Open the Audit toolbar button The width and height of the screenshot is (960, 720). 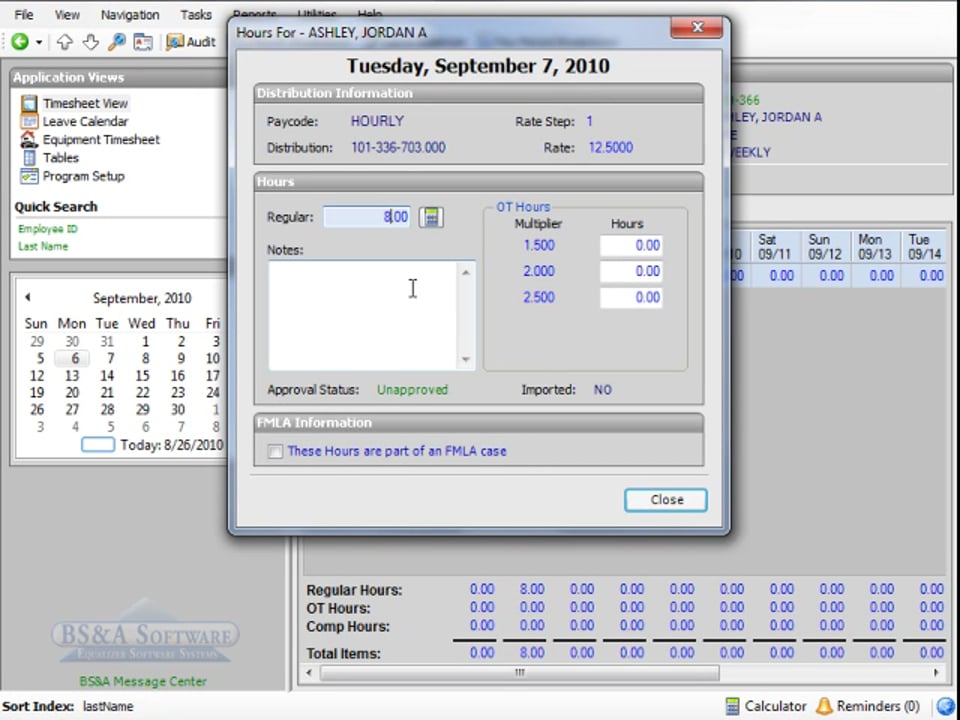(191, 42)
